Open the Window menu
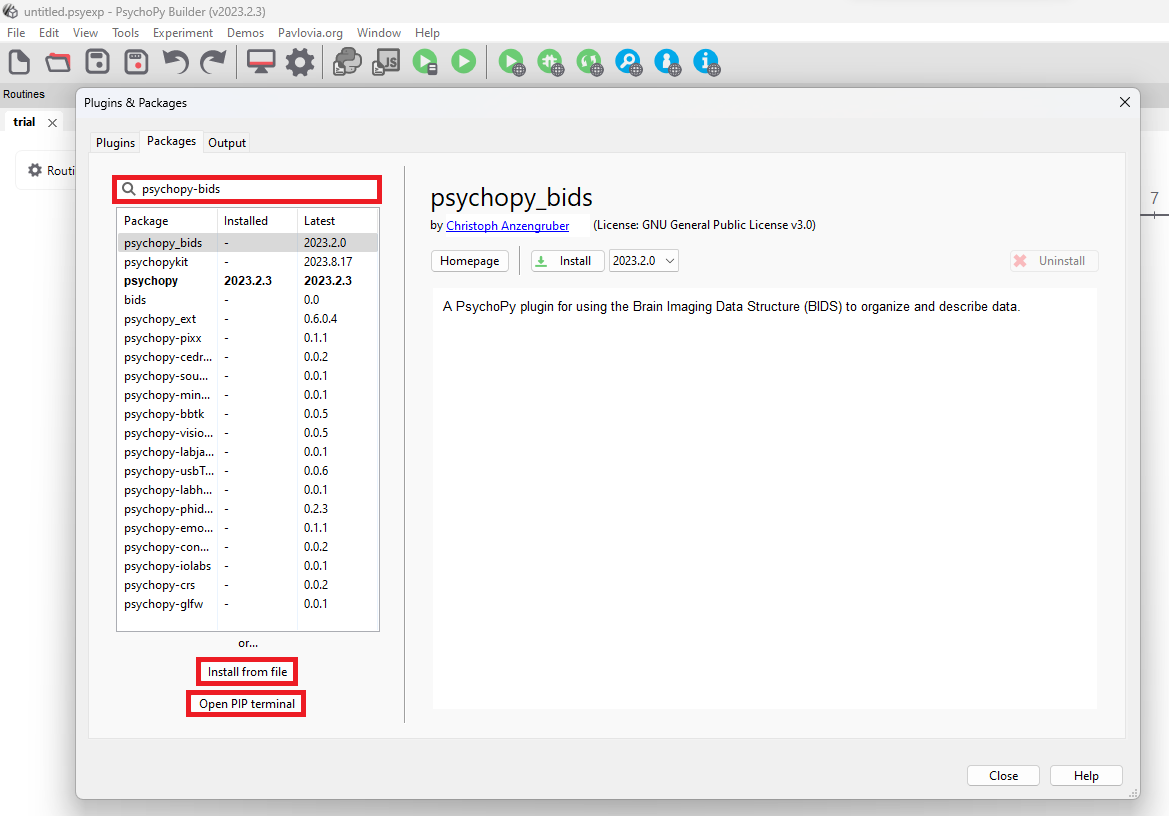The height and width of the screenshot is (816, 1169). tap(379, 33)
